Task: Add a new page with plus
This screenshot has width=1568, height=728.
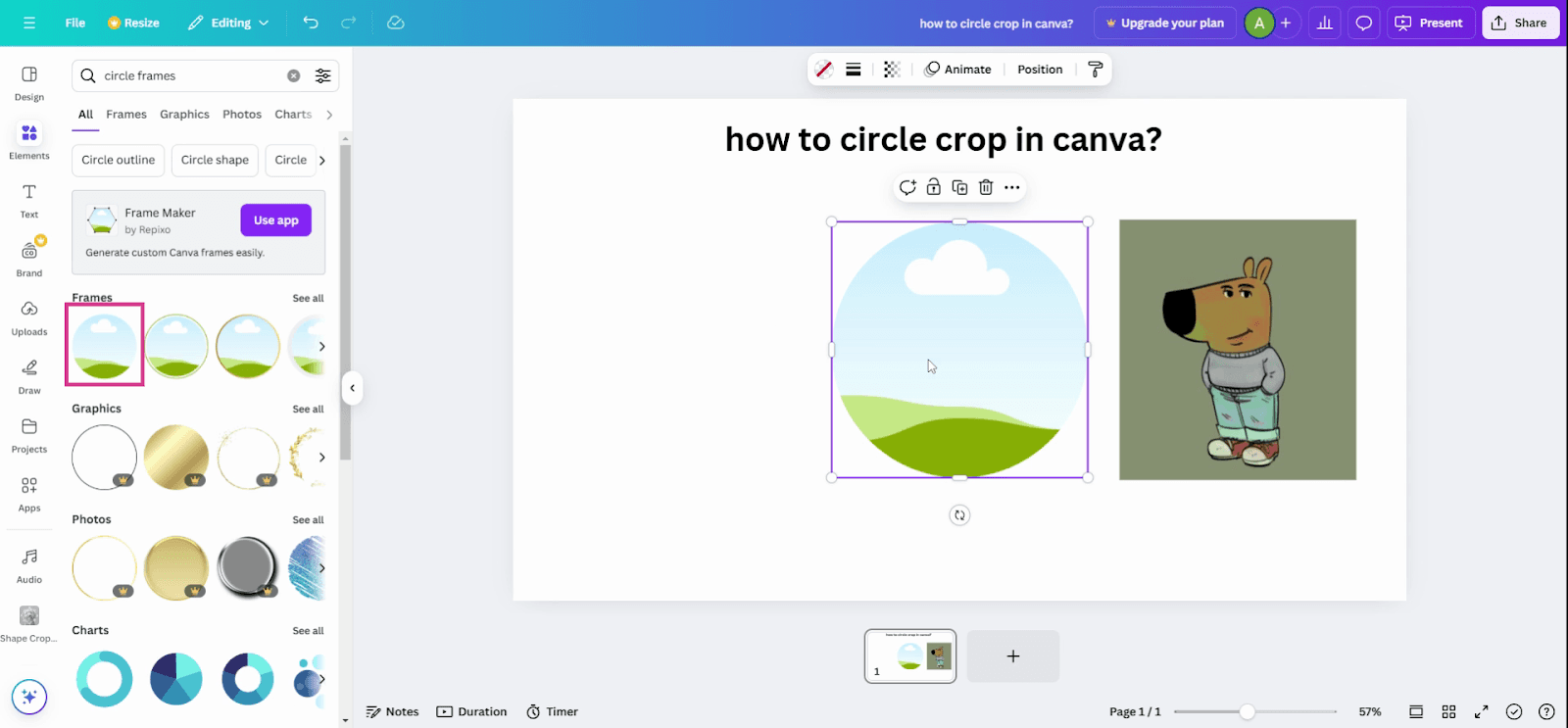Action: pos(1013,656)
